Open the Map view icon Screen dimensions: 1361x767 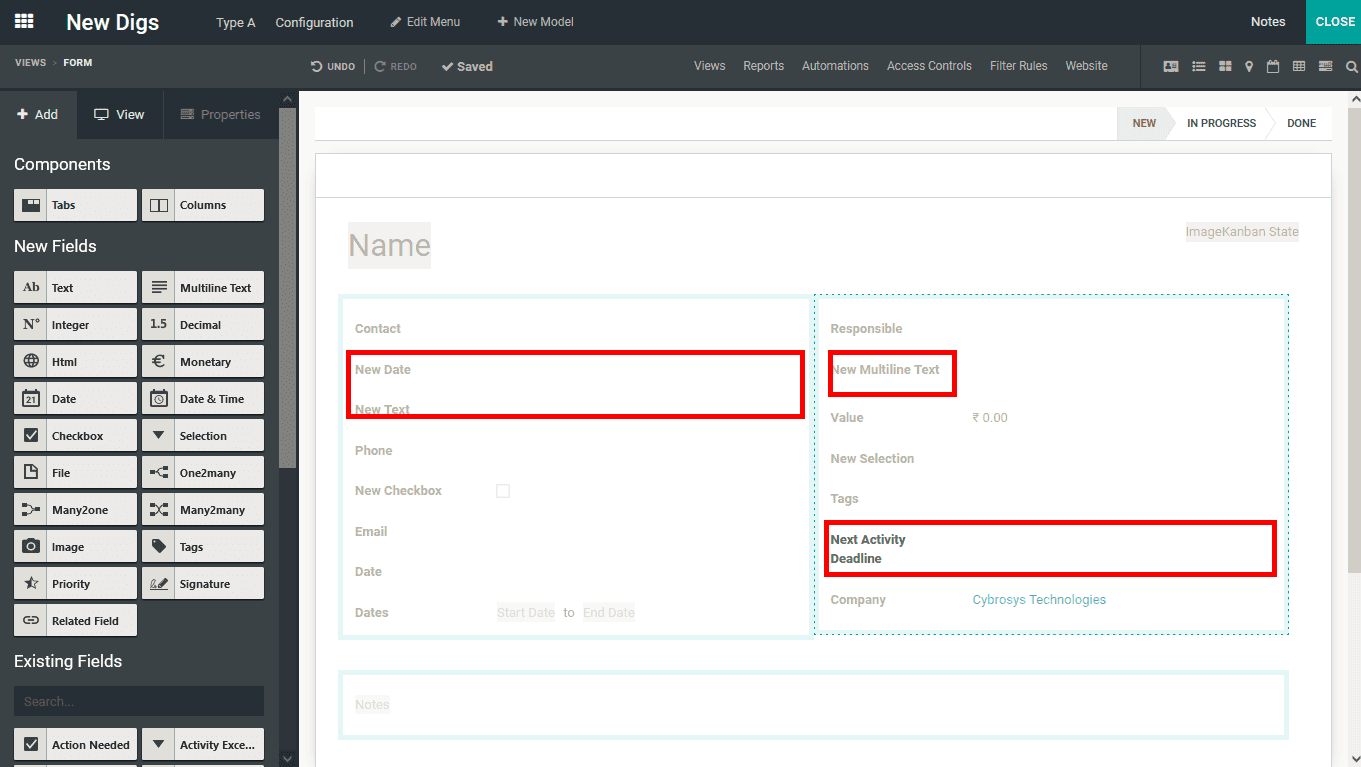[x=1249, y=66]
